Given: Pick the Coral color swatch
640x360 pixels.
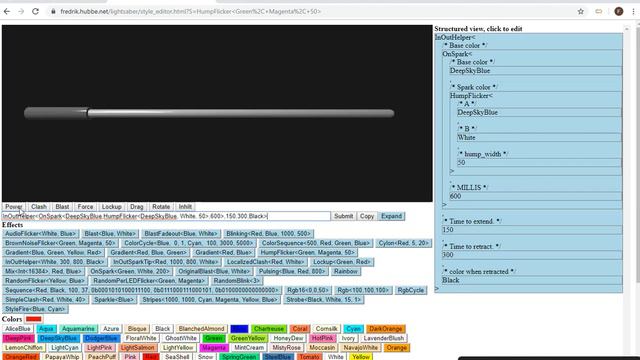Looking at the screenshot, I should (x=300, y=329).
